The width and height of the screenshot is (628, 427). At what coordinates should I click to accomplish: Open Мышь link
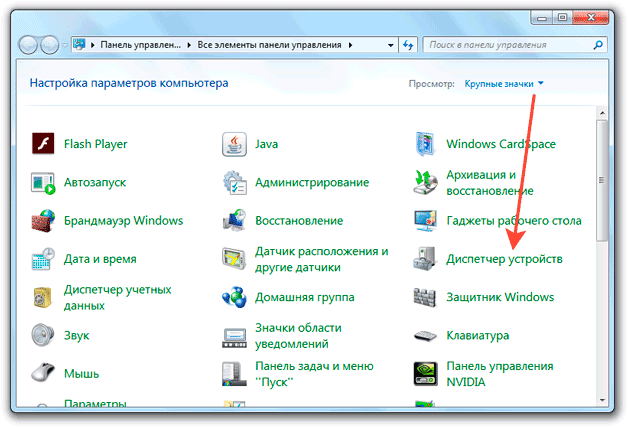point(82,374)
